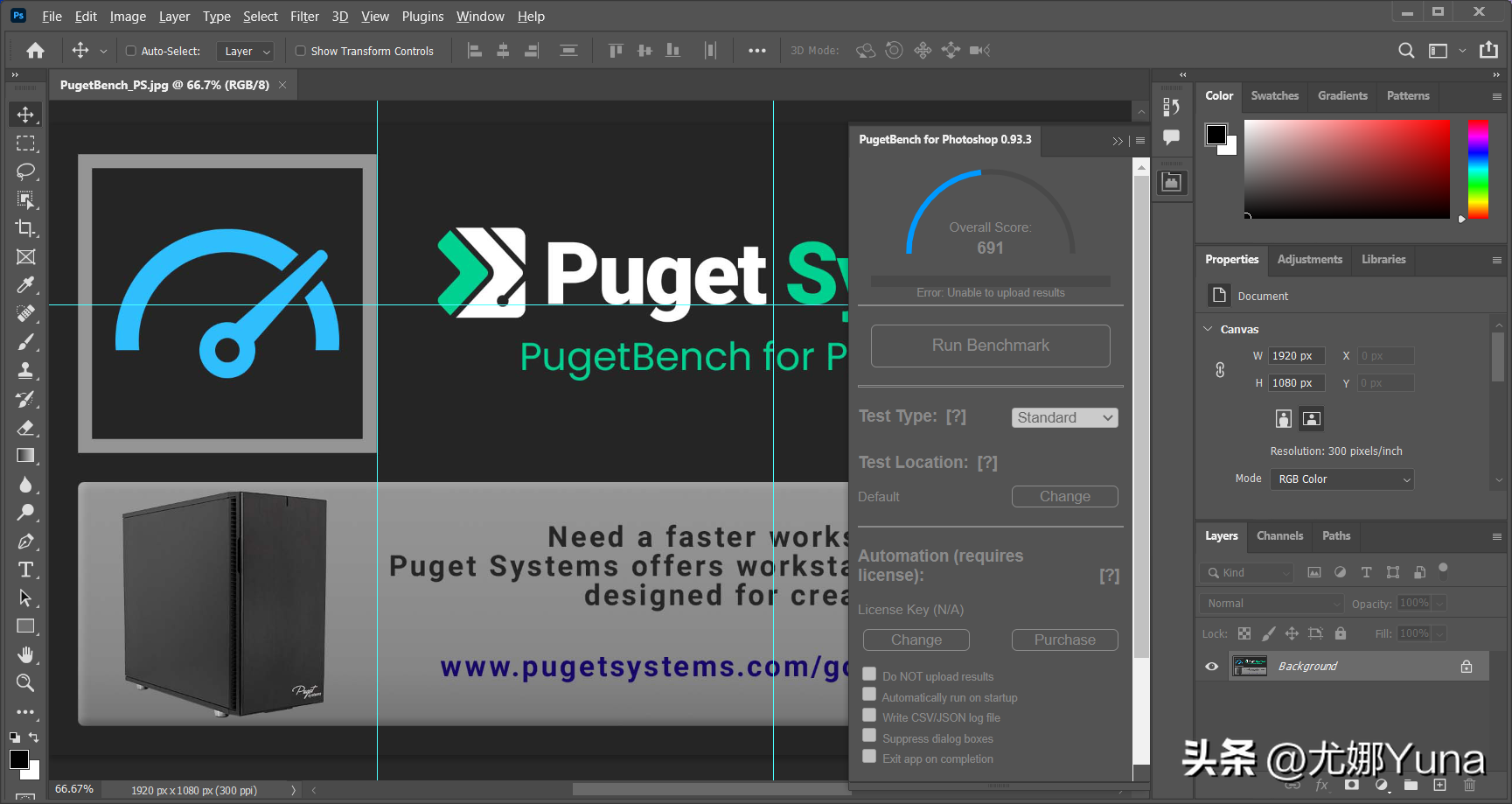Expand the PugetBench panel double-arrow
Image resolution: width=1512 pixels, height=804 pixels.
click(1118, 141)
